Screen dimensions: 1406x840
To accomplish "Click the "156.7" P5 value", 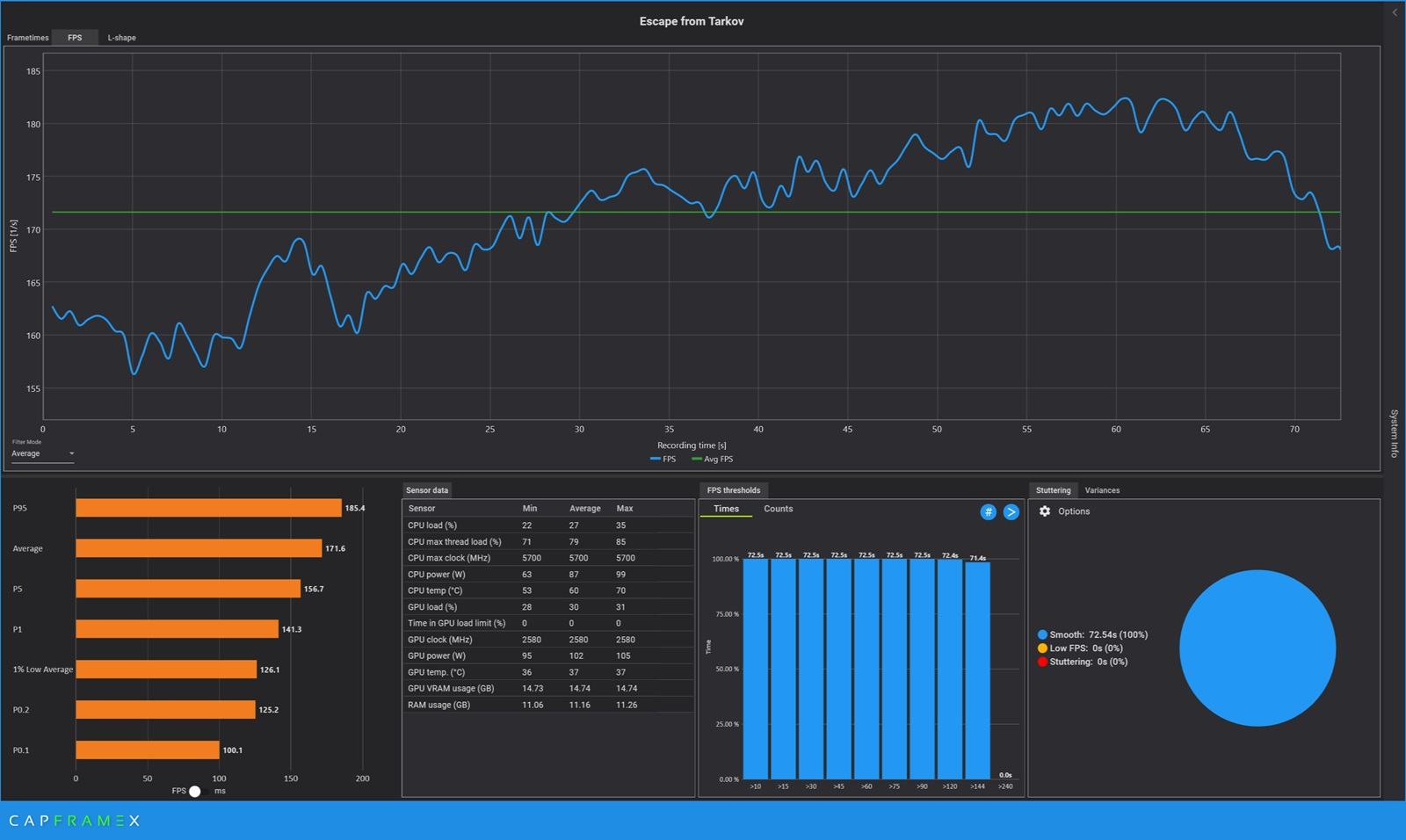I will 314,589.
